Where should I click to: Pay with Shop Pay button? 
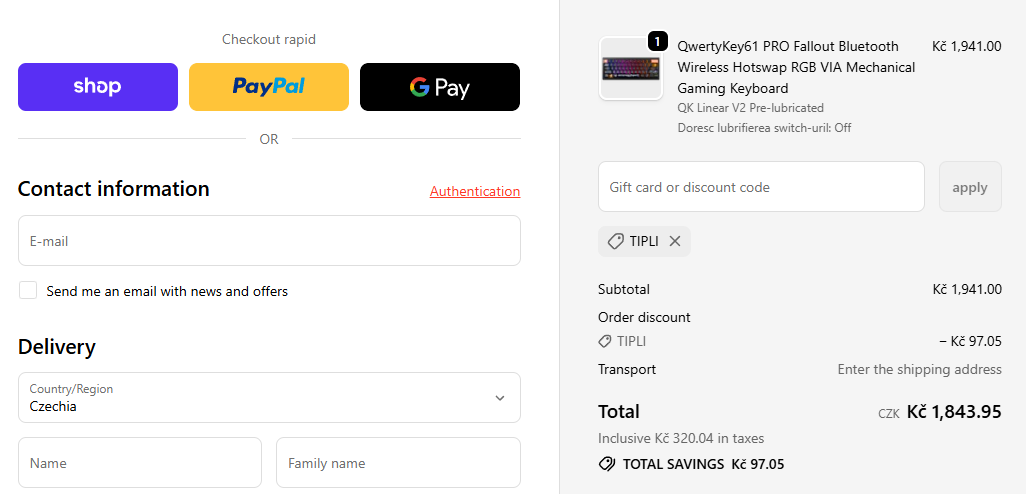(x=98, y=87)
